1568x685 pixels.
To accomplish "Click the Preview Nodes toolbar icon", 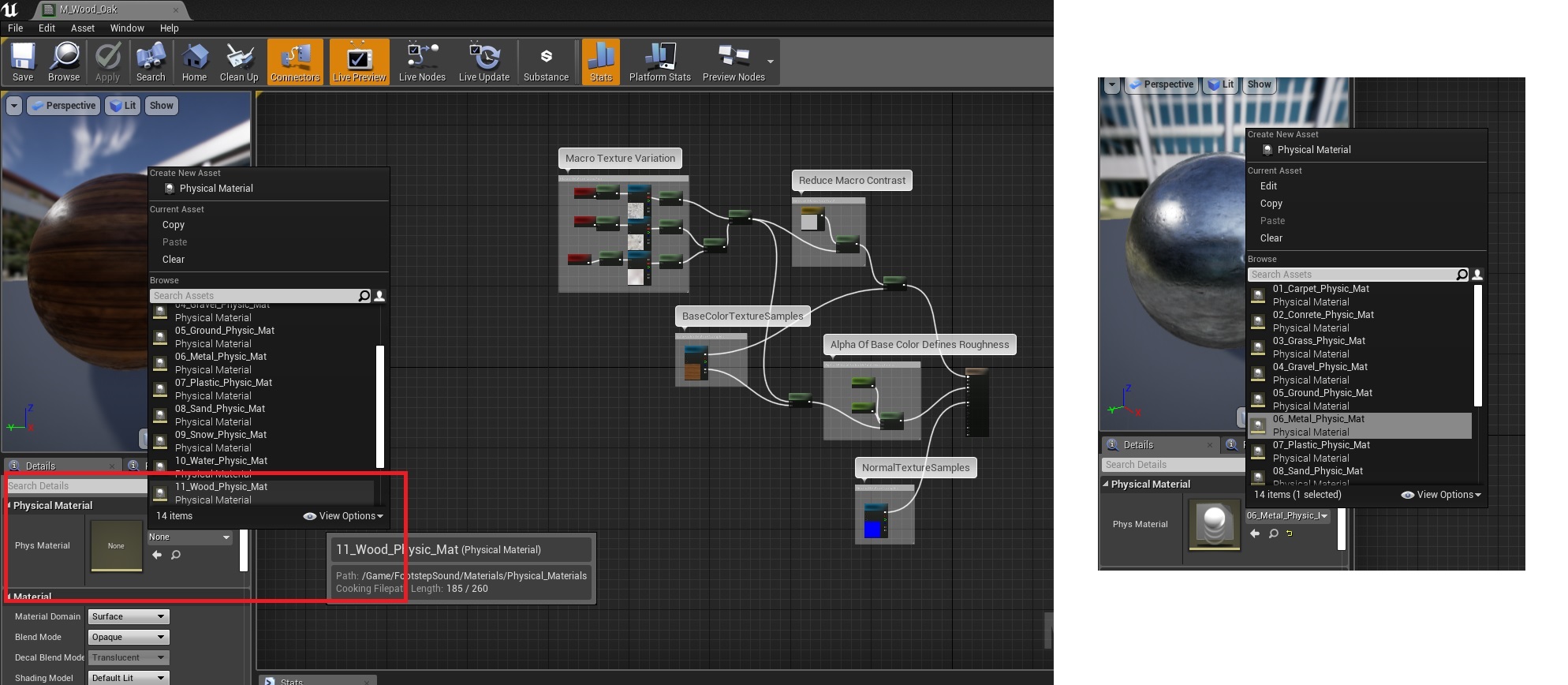I will (x=734, y=62).
